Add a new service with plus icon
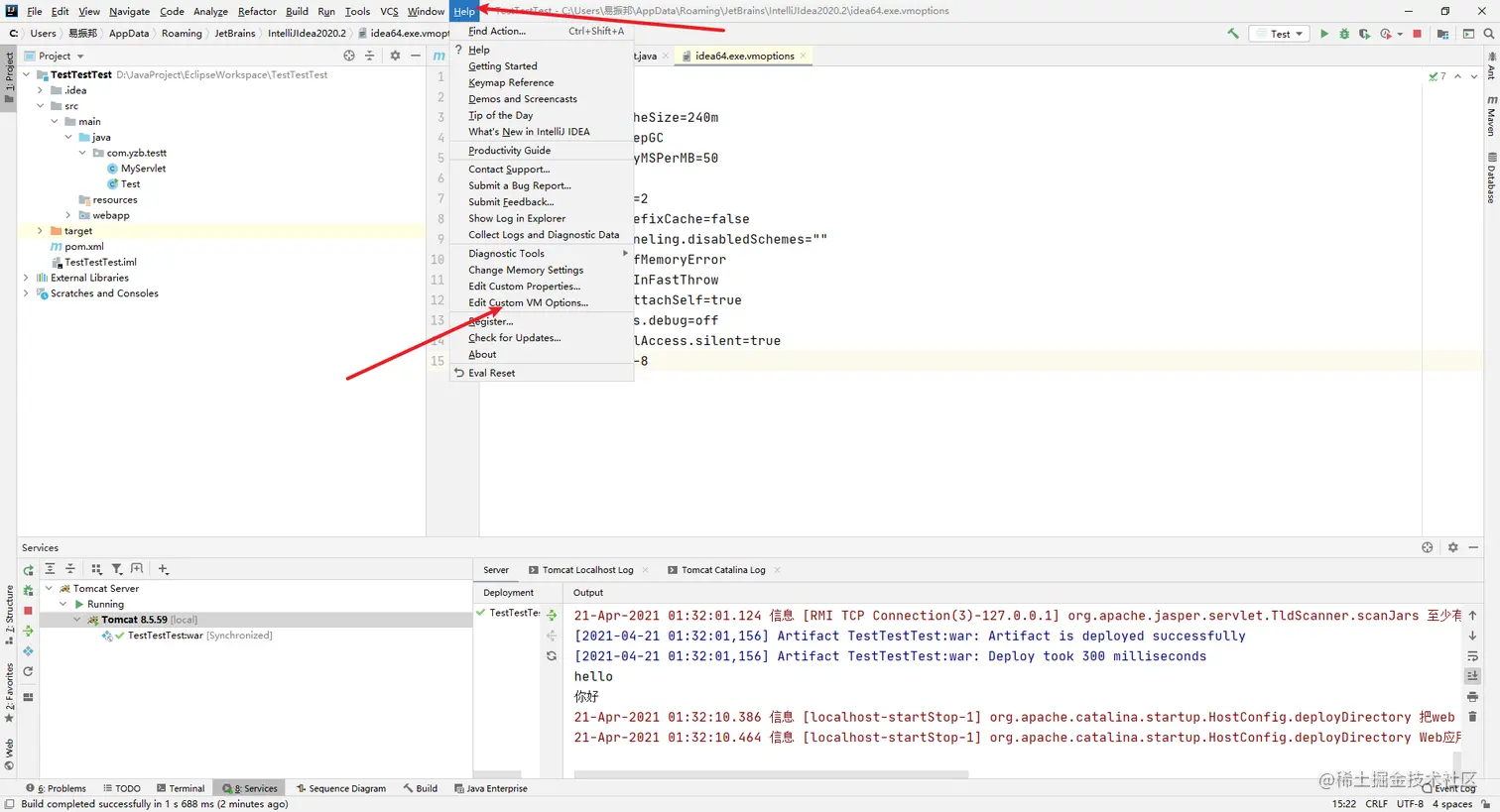 [164, 569]
